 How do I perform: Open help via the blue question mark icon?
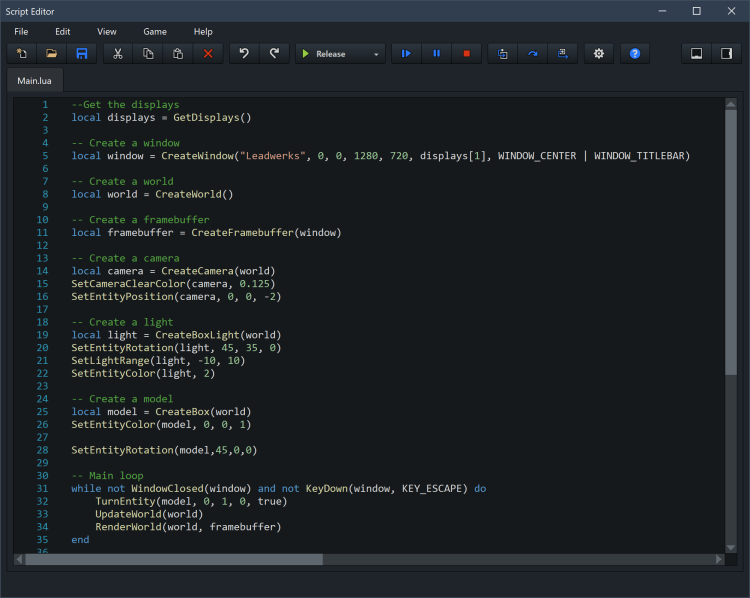point(634,54)
